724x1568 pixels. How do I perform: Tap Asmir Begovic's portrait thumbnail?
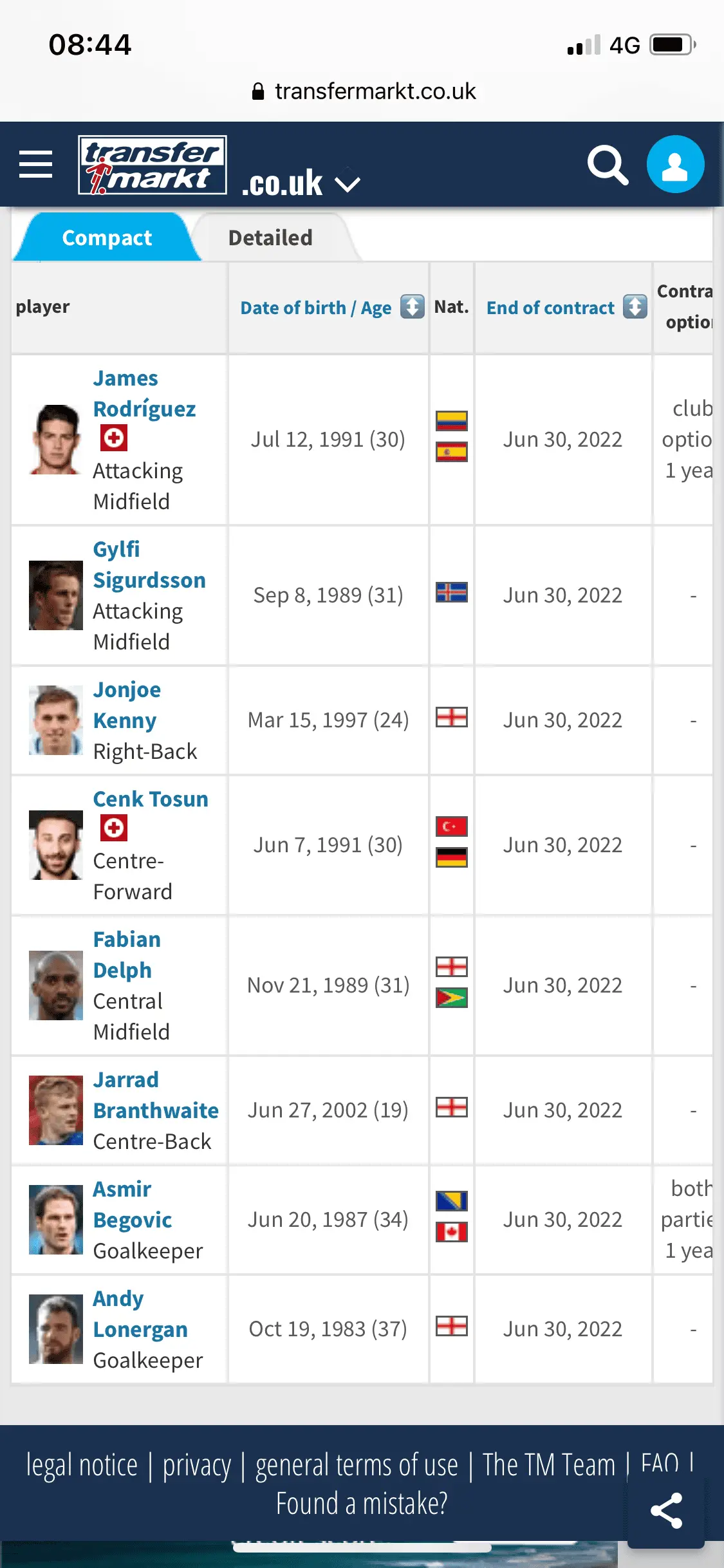point(56,1220)
